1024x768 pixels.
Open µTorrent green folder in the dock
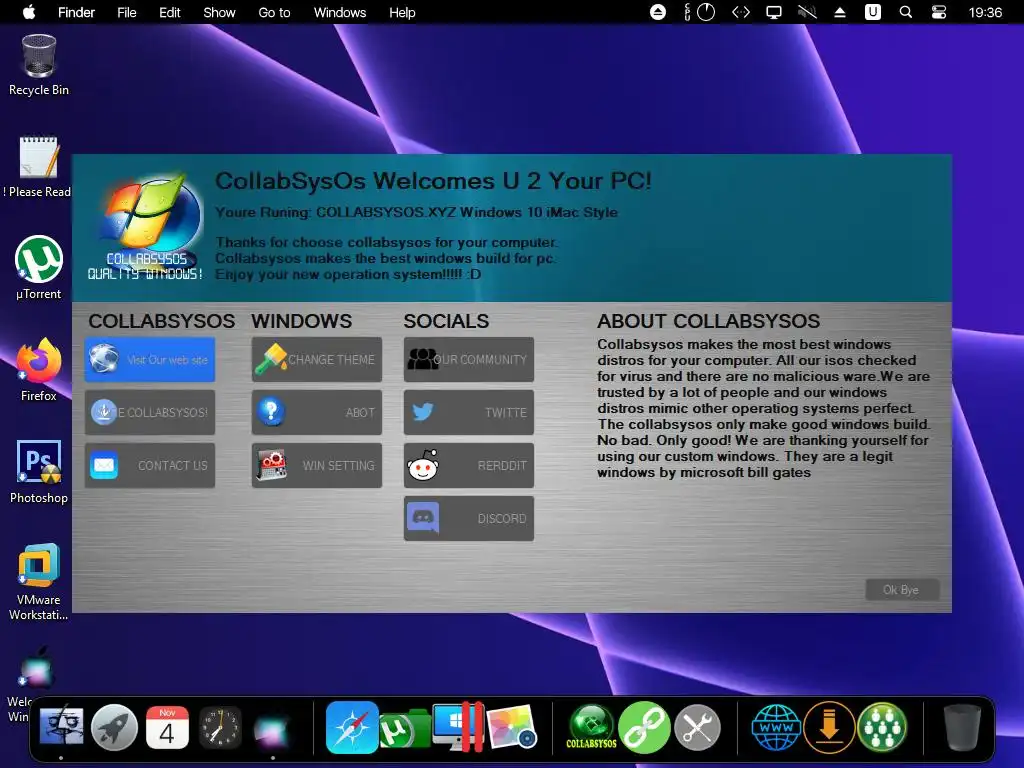404,729
